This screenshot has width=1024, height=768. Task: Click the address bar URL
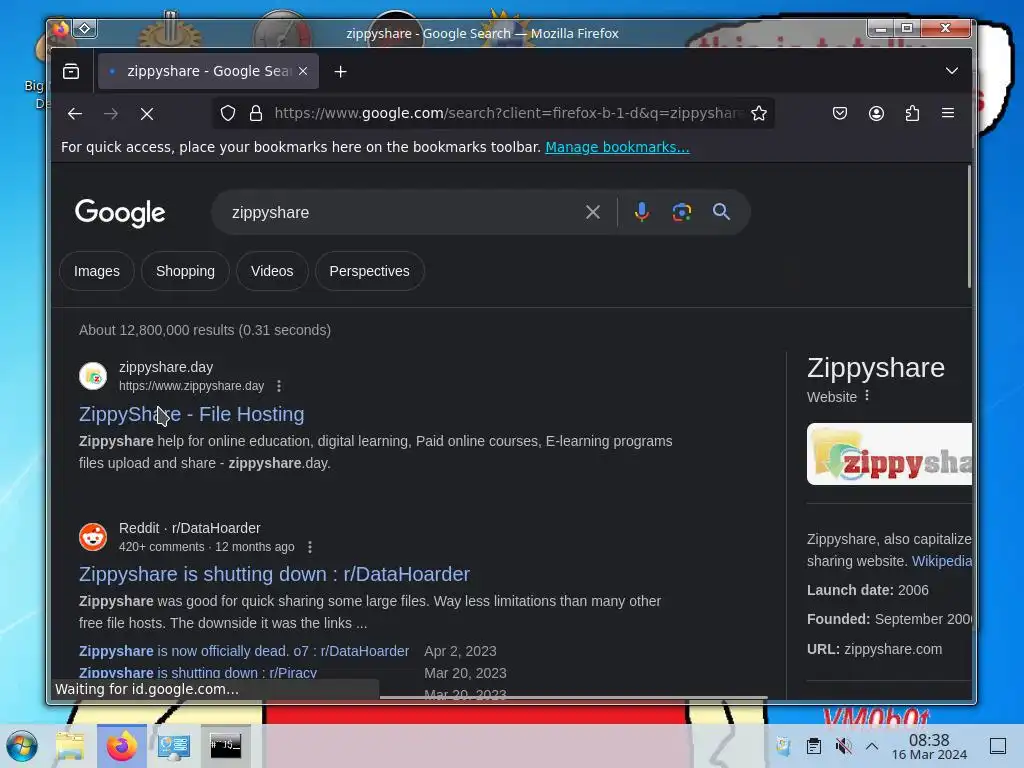(x=507, y=113)
